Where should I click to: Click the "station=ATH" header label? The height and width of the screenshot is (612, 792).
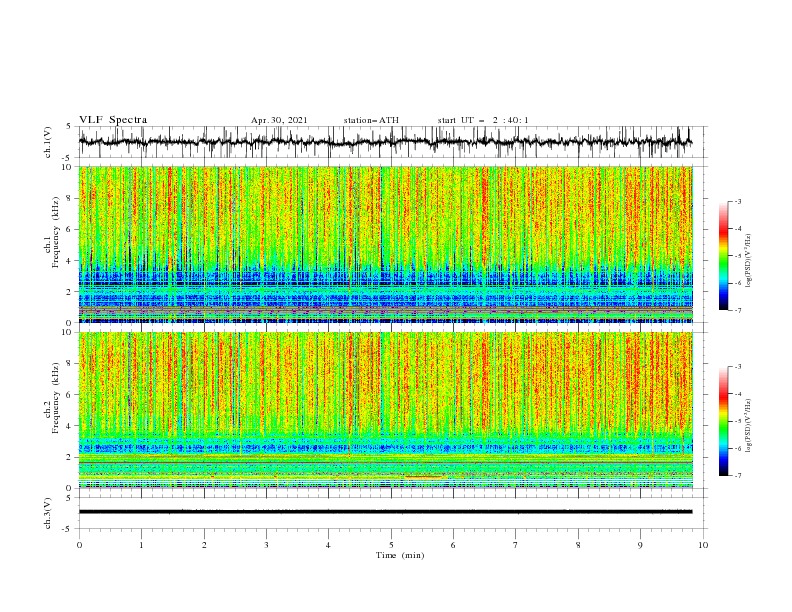point(371,120)
